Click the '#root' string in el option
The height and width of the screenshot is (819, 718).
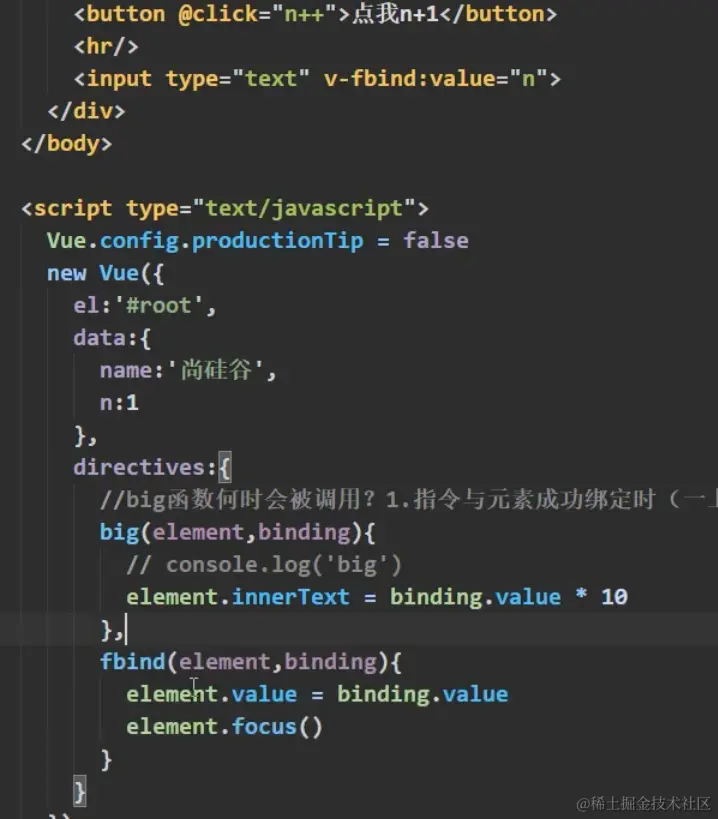(158, 306)
